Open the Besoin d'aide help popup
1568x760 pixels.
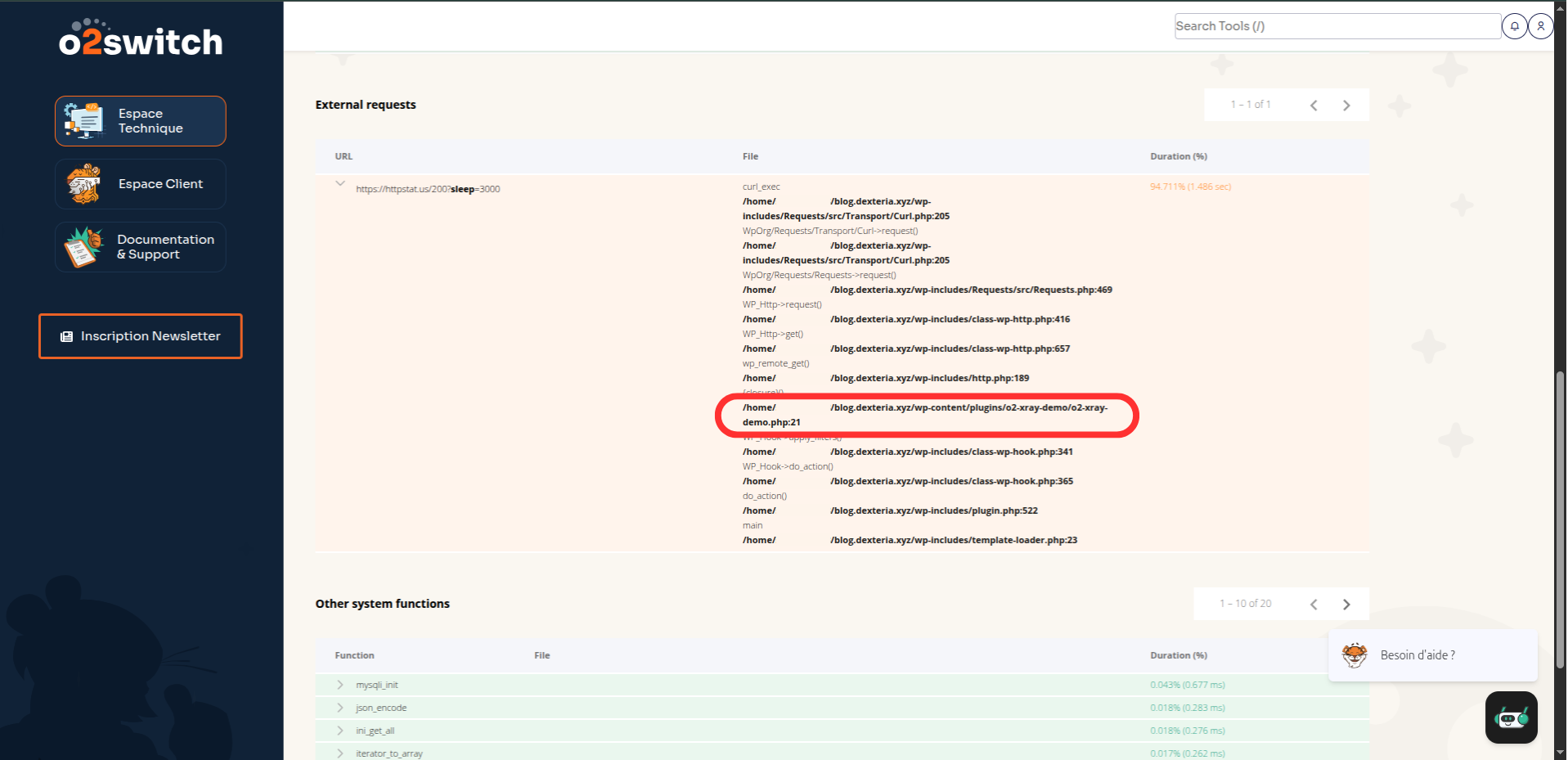coord(1433,655)
